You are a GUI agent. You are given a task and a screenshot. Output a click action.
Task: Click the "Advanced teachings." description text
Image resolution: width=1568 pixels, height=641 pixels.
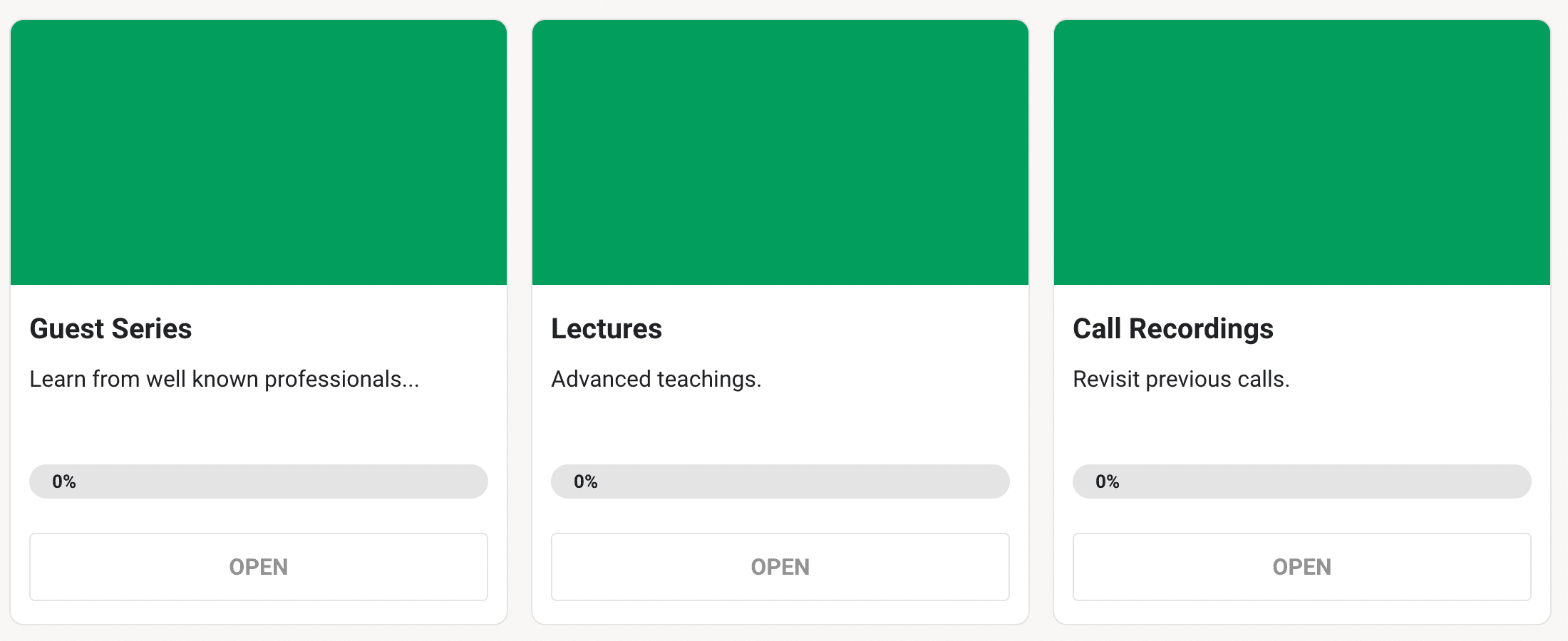656,380
